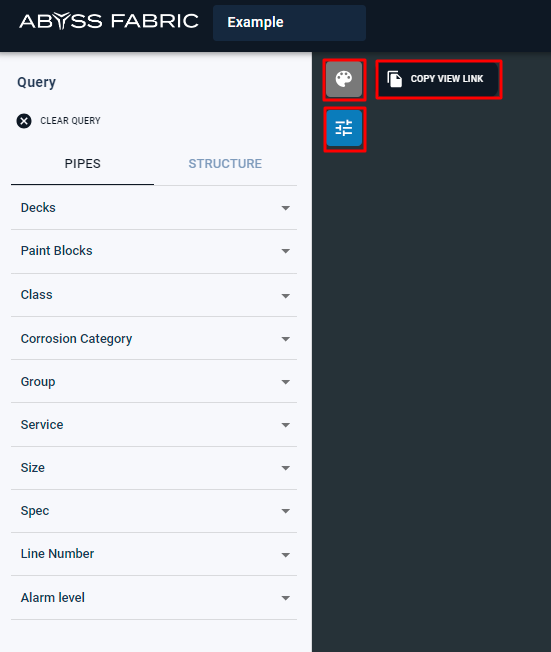
Task: Click the Clear Query text
Action: [x=70, y=121]
